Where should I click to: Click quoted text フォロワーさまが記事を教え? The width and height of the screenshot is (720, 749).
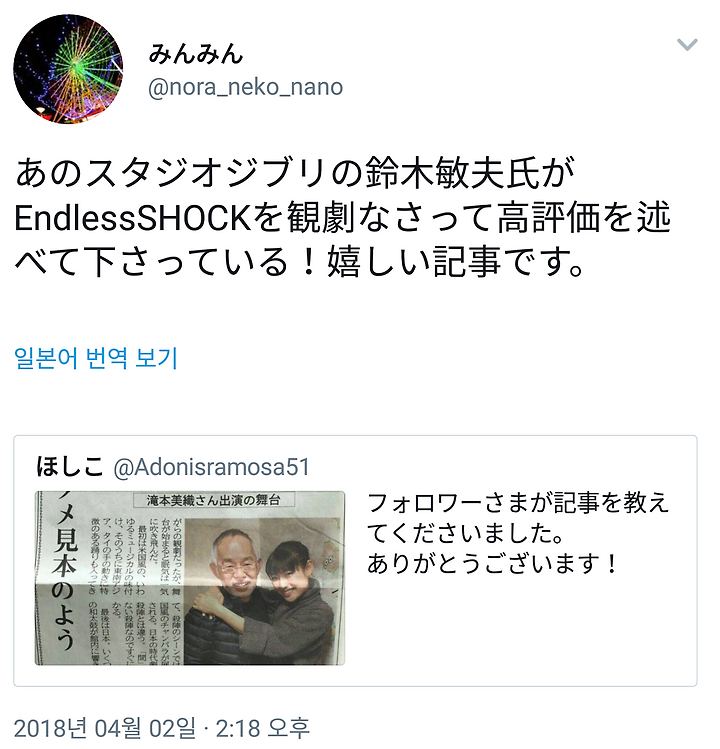coord(518,503)
